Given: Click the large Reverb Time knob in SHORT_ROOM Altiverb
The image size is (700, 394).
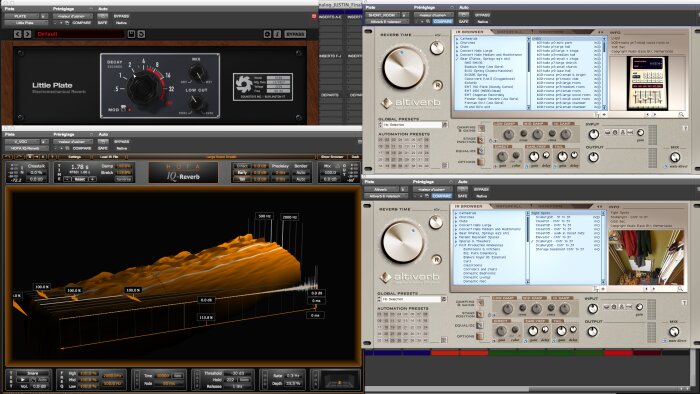Looking at the screenshot, I should 403,67.
